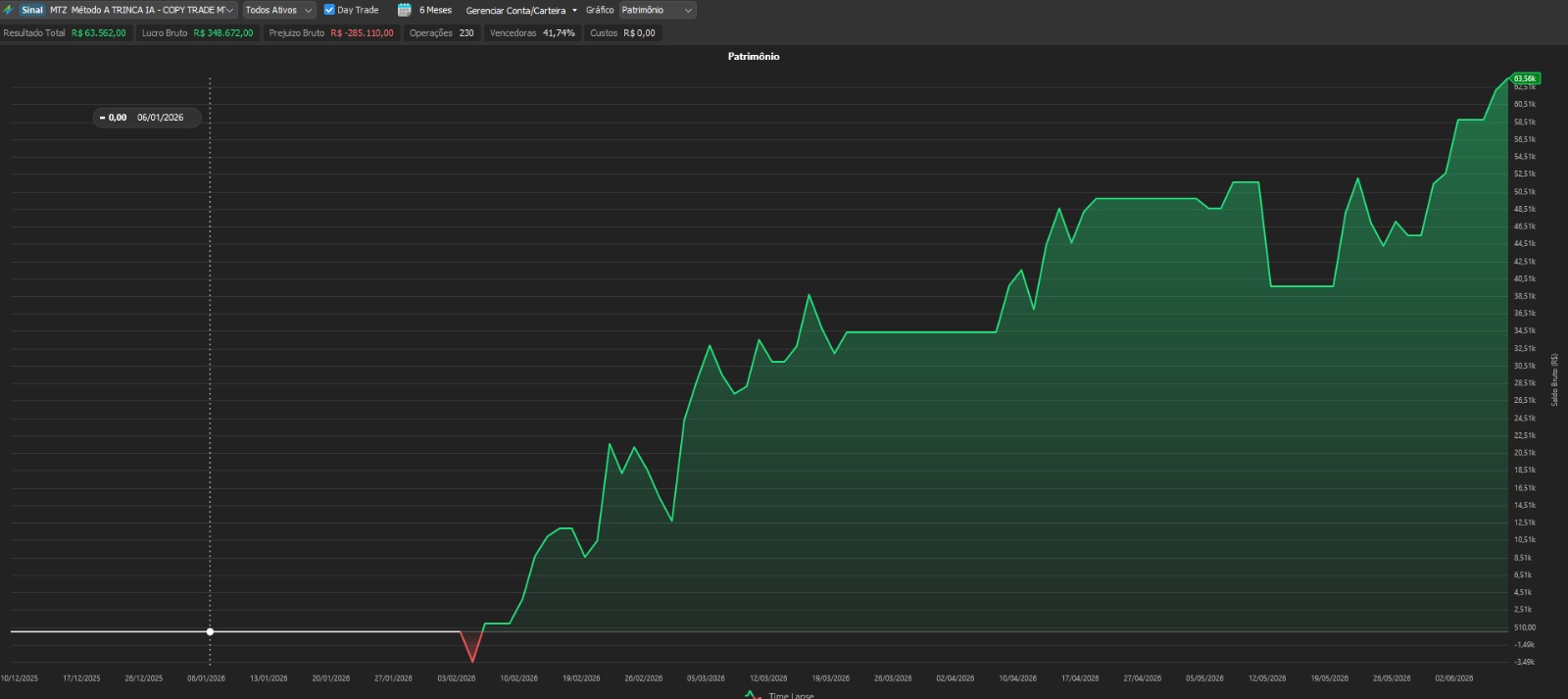Click the 10/12/2025 date label
The width and height of the screenshot is (1568, 699).
pyautogui.click(x=20, y=678)
